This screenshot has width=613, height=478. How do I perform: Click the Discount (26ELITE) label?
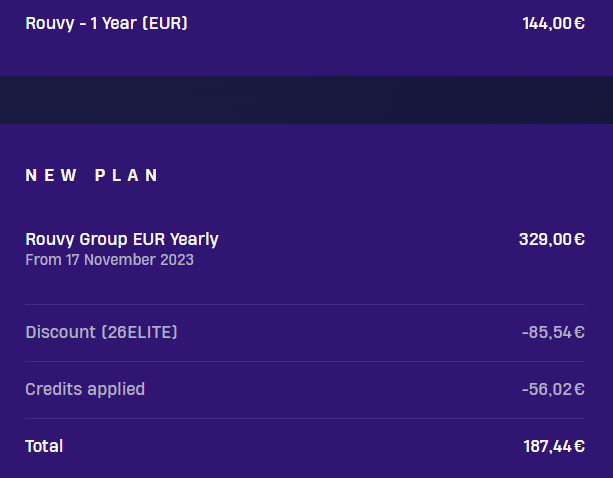pos(101,332)
